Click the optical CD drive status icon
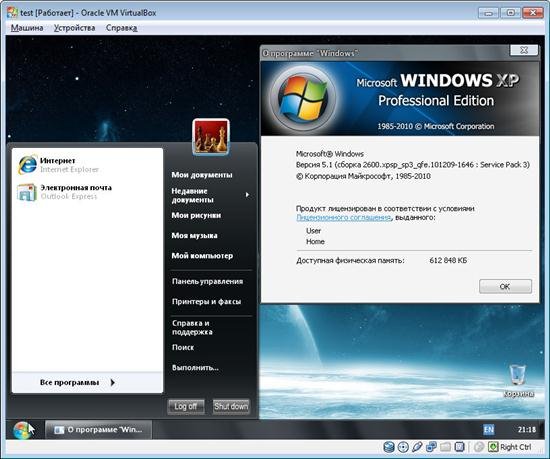This screenshot has width=550, height=459. [x=403, y=447]
